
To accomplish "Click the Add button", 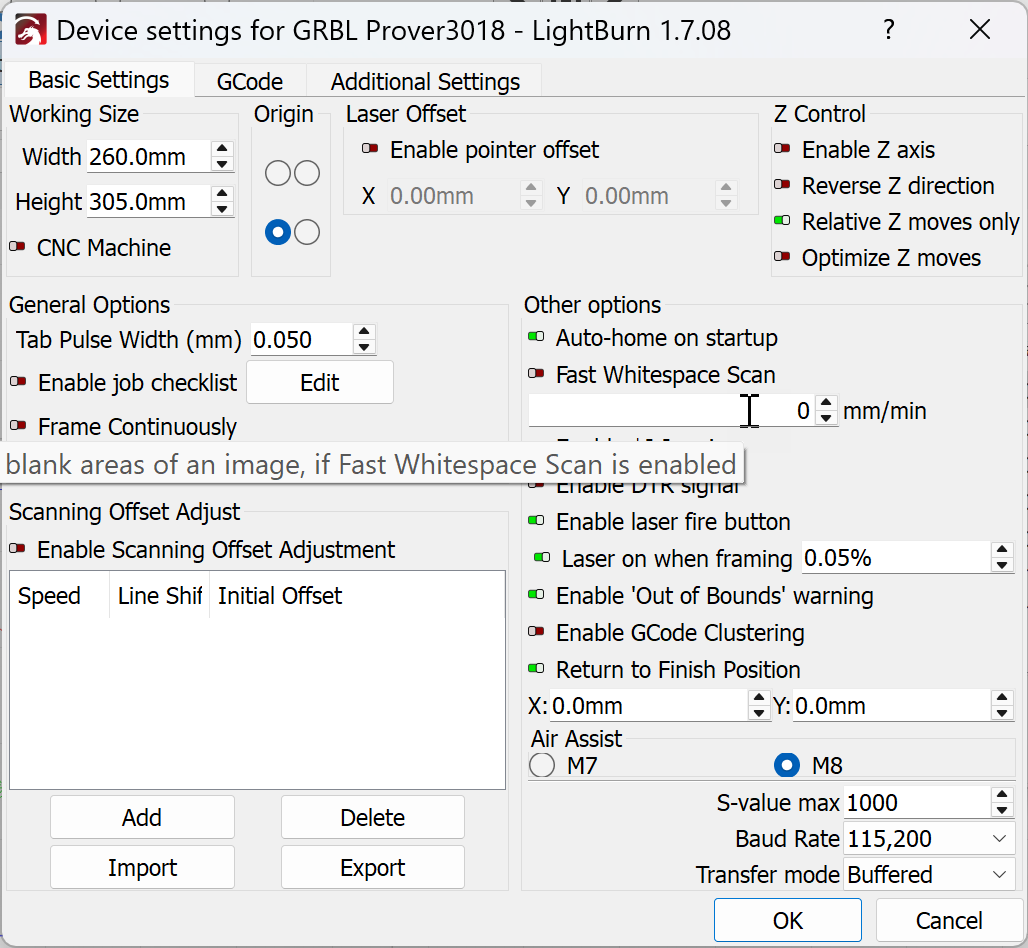I will 142,818.
